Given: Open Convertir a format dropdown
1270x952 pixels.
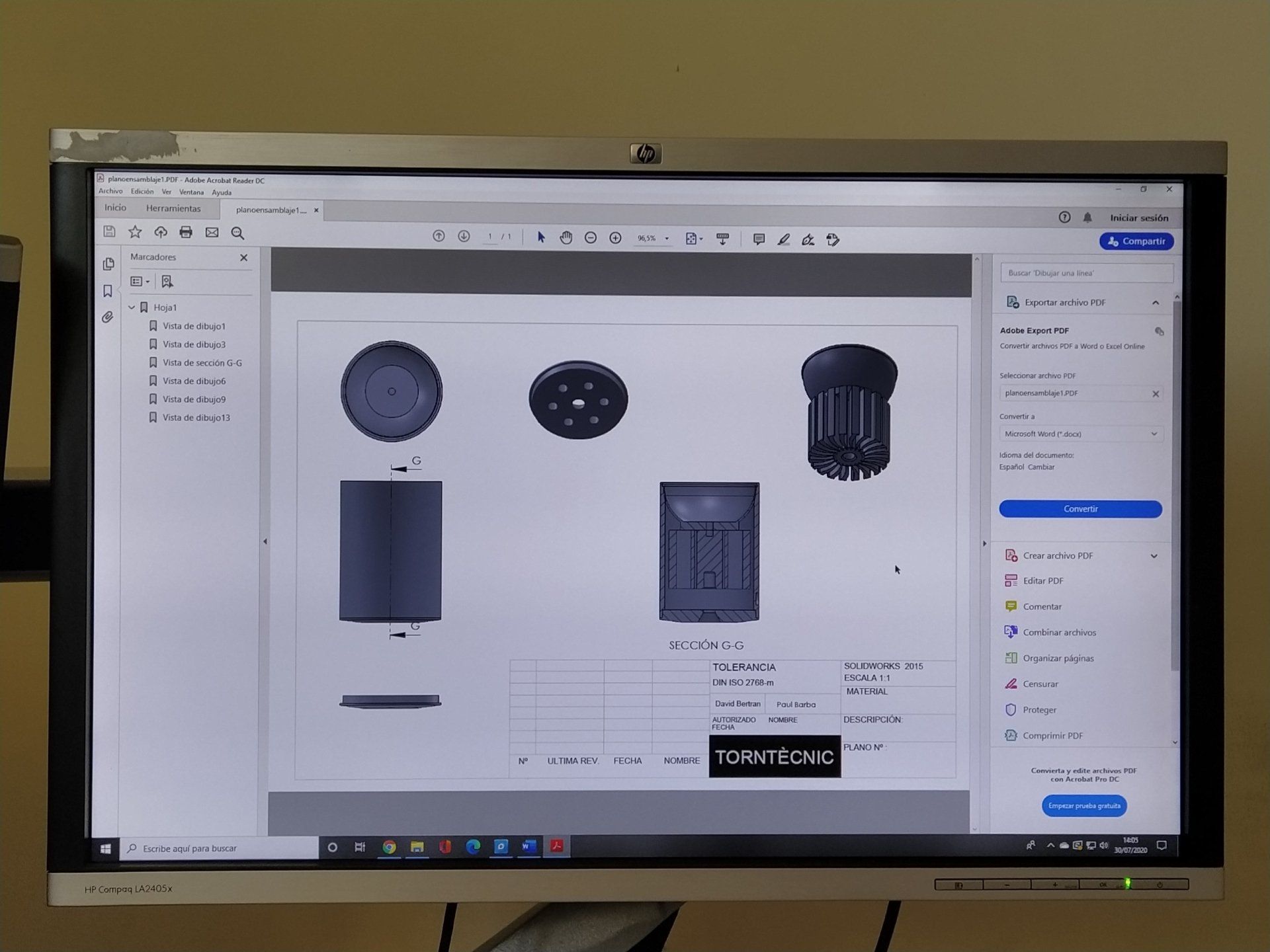Looking at the screenshot, I should coord(1080,434).
